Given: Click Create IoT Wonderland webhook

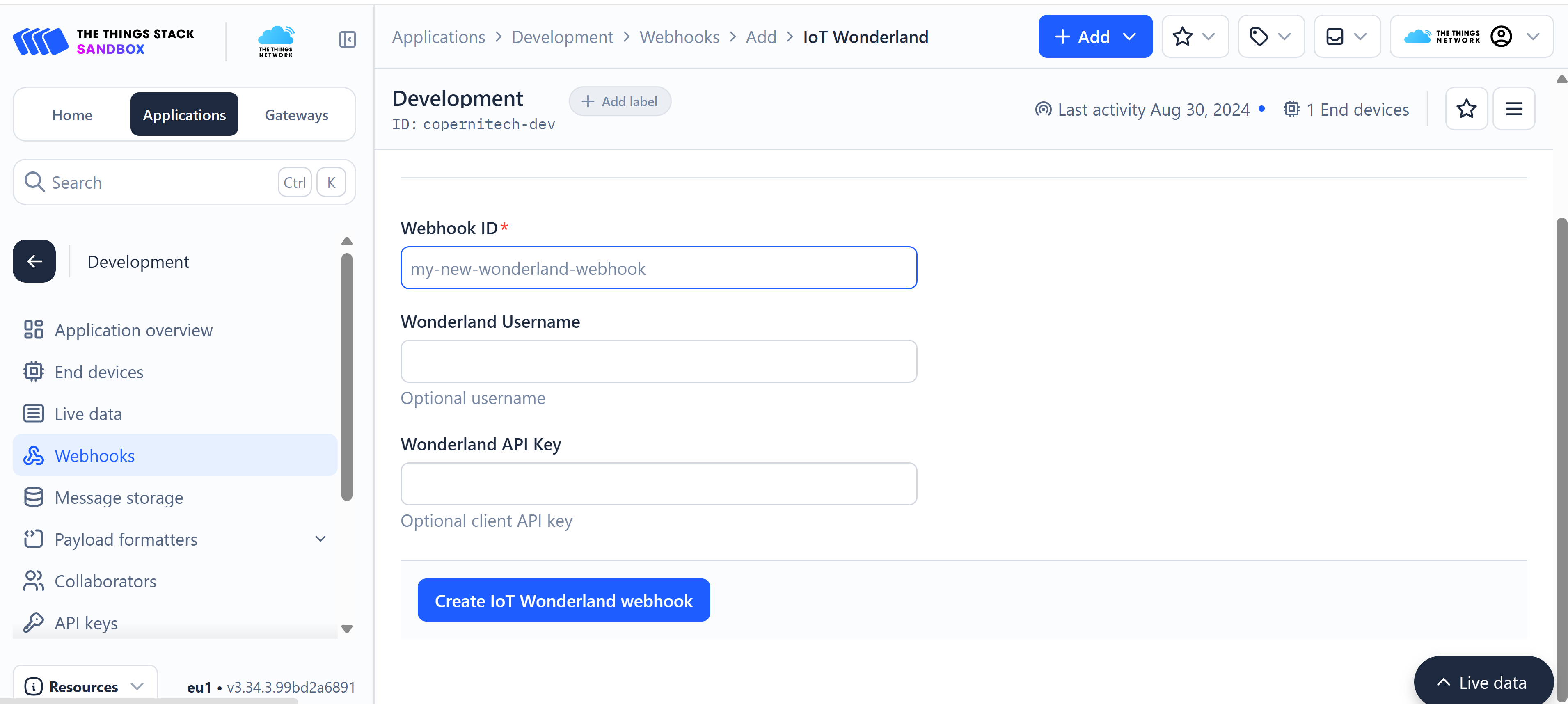Looking at the screenshot, I should [x=563, y=600].
